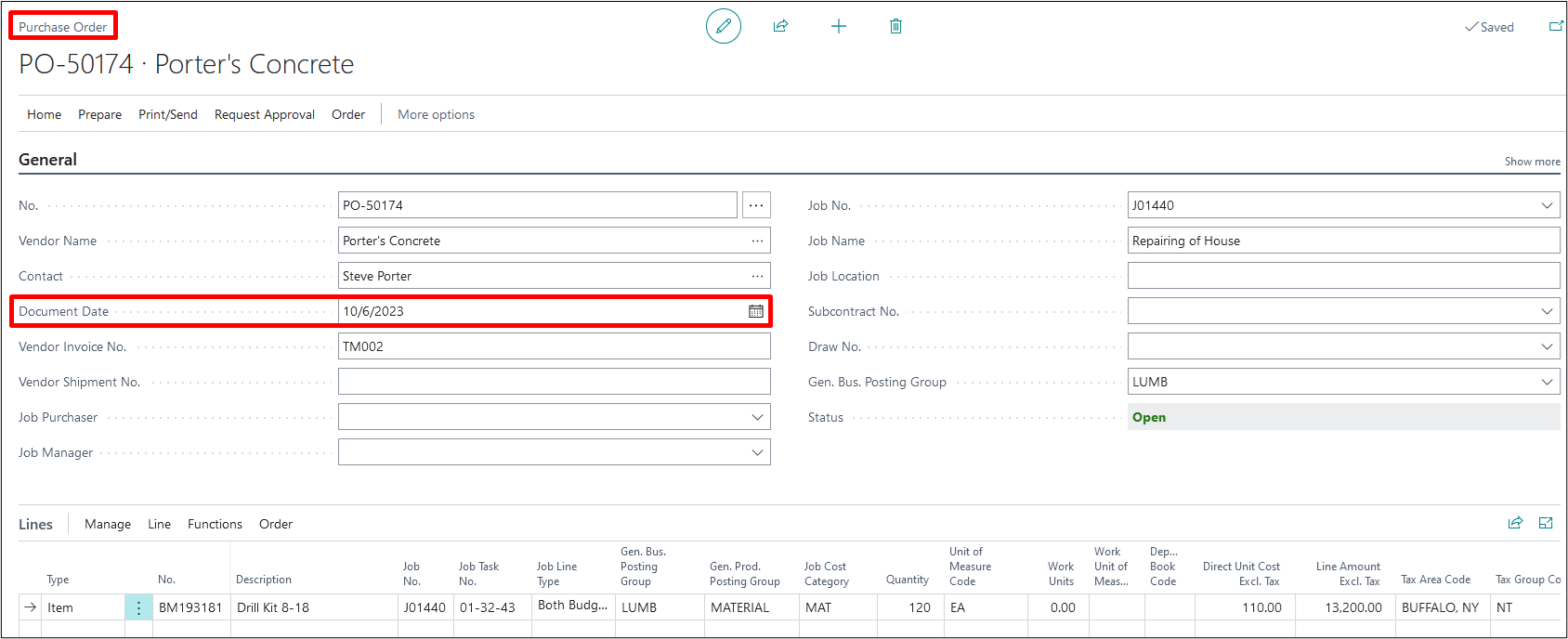Expand the Job Purchaser dropdown
1568x639 pixels.
click(757, 417)
